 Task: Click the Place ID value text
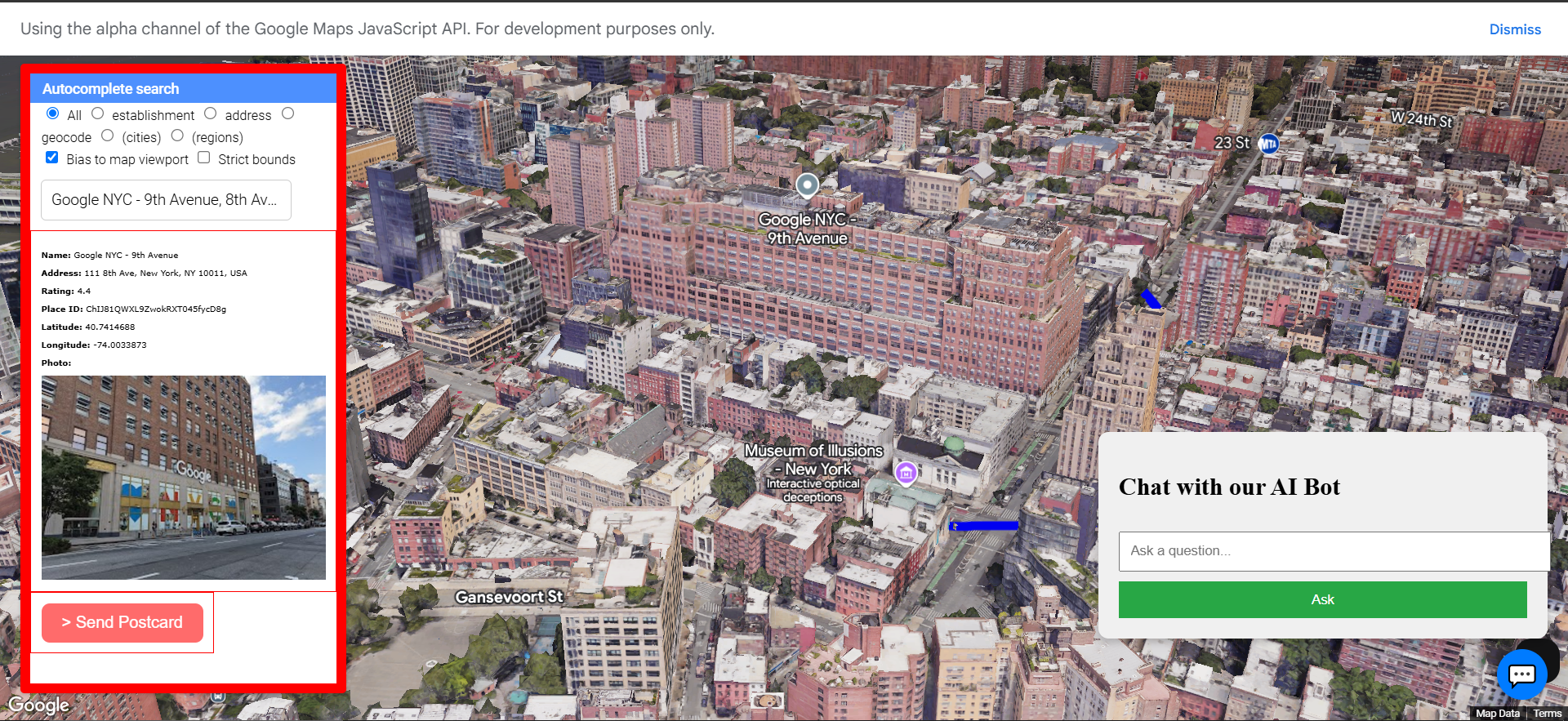click(156, 309)
